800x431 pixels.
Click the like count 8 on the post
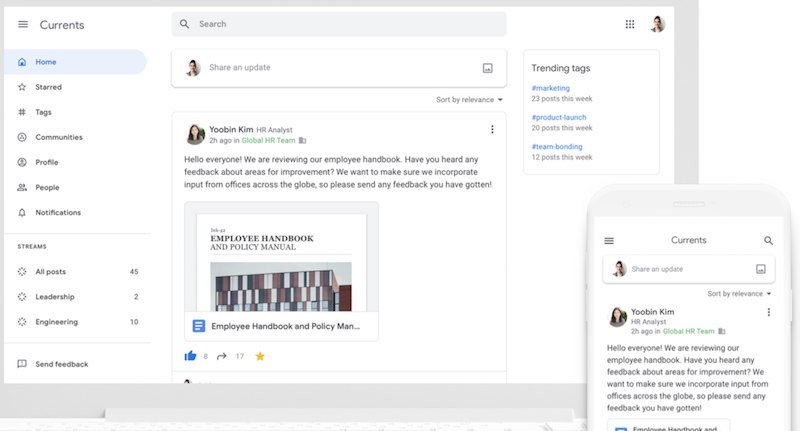click(206, 357)
